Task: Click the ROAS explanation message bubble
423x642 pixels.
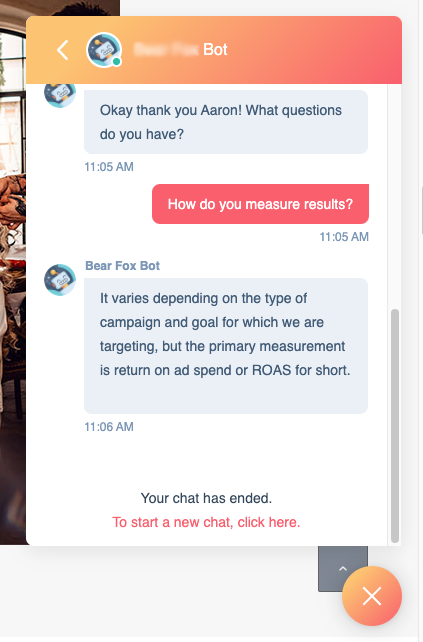Action: click(x=226, y=346)
